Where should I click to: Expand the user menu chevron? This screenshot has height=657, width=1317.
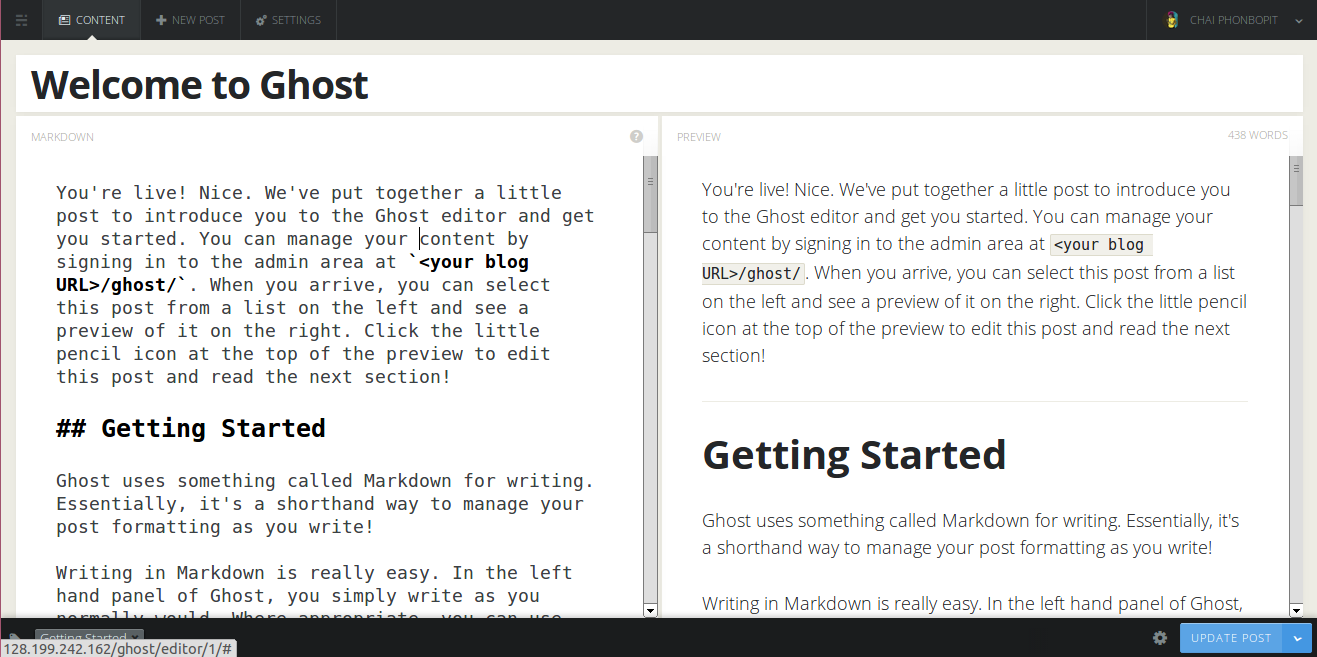tap(1299, 21)
